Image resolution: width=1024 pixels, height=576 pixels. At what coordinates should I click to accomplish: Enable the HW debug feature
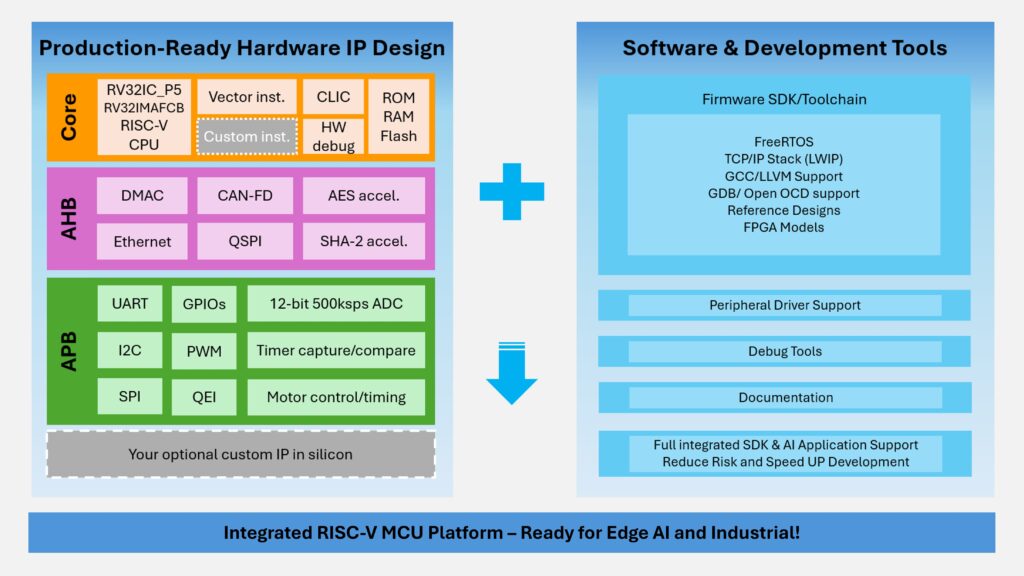click(x=333, y=137)
